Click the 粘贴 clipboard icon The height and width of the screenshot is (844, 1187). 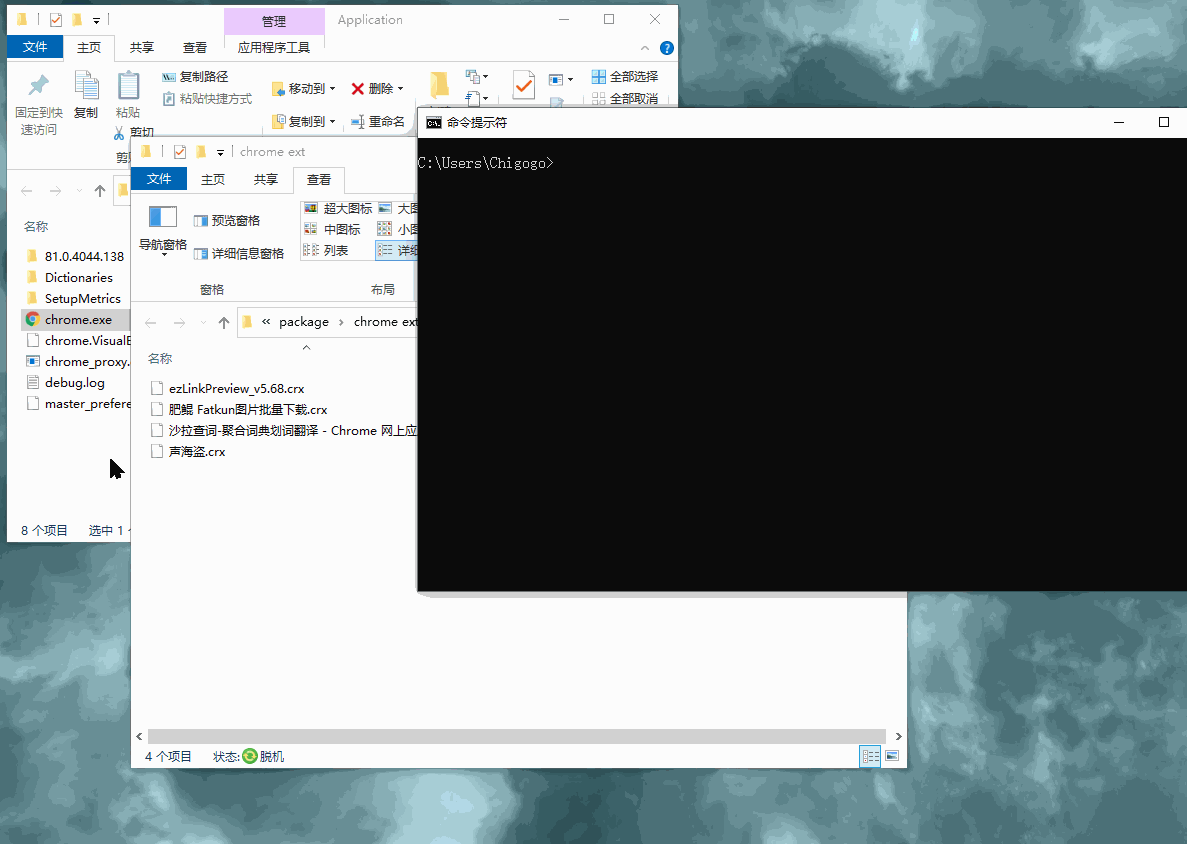click(128, 86)
